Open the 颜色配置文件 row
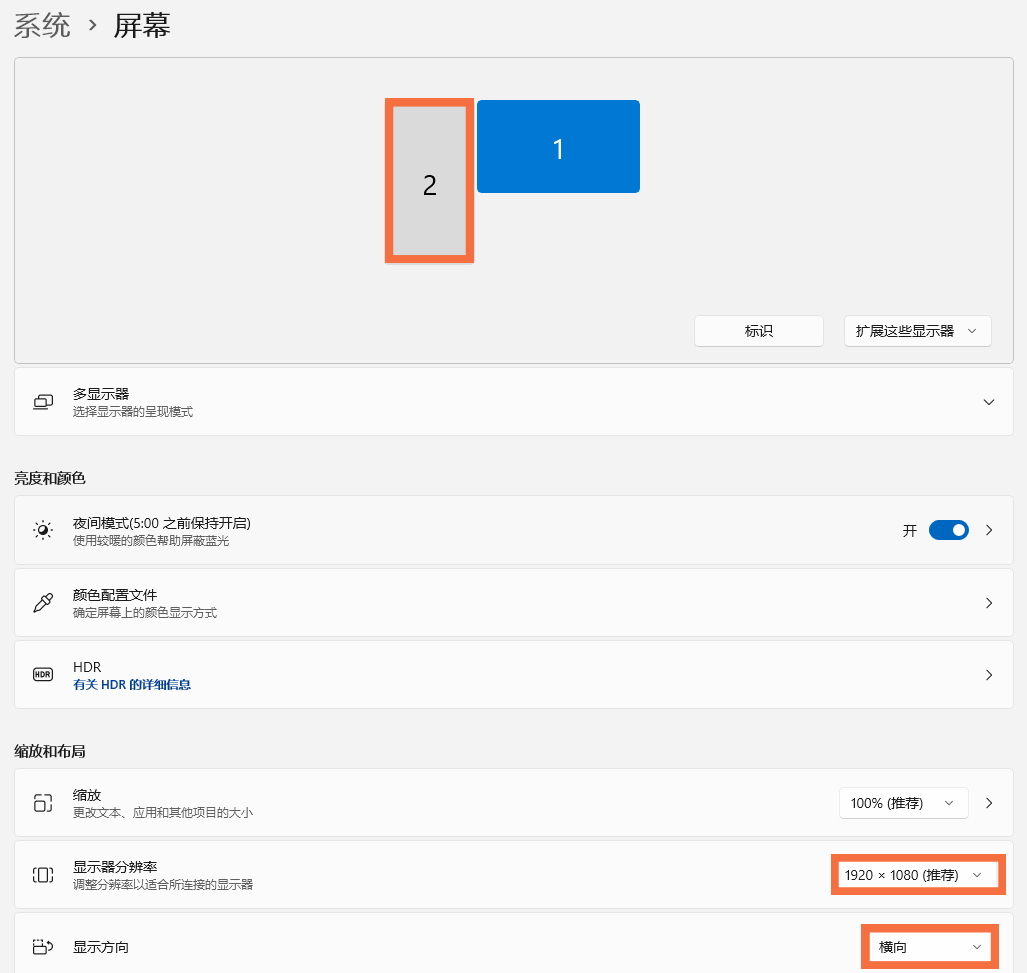This screenshot has height=973, width=1027. click(514, 602)
